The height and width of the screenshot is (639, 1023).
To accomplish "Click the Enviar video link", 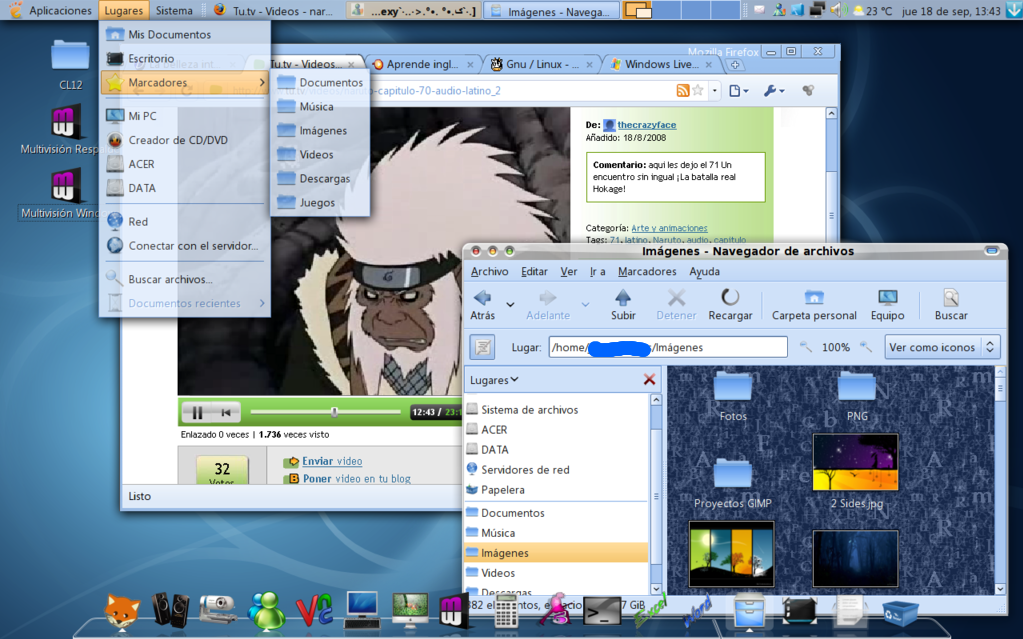I will [332, 461].
